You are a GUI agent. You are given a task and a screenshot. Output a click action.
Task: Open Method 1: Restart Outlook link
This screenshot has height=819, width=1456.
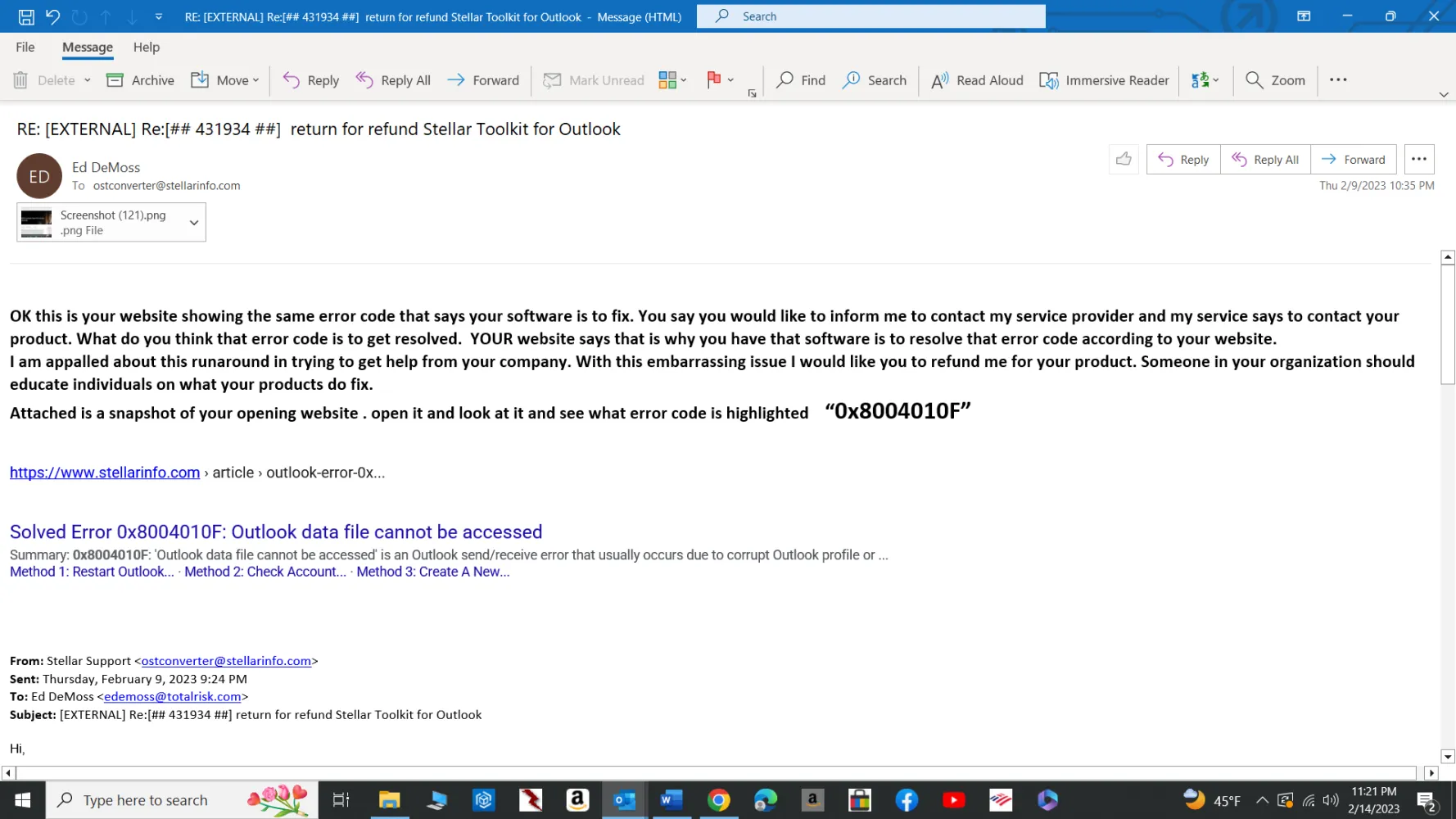pyautogui.click(x=92, y=572)
